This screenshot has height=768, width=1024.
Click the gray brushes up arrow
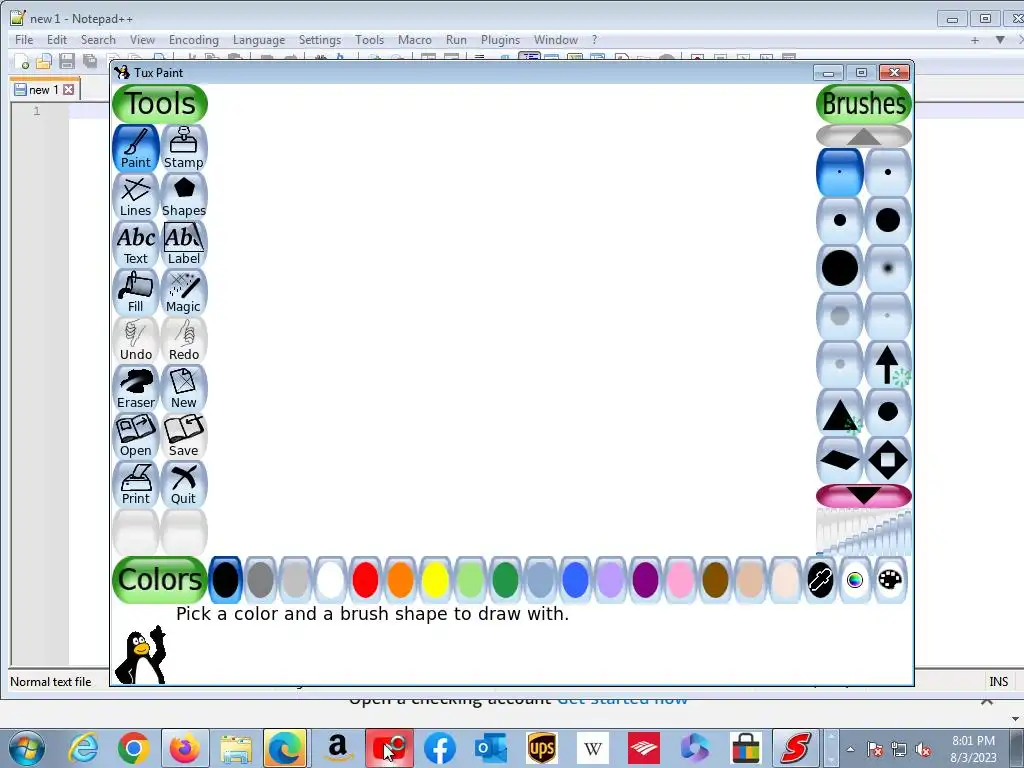(863, 136)
